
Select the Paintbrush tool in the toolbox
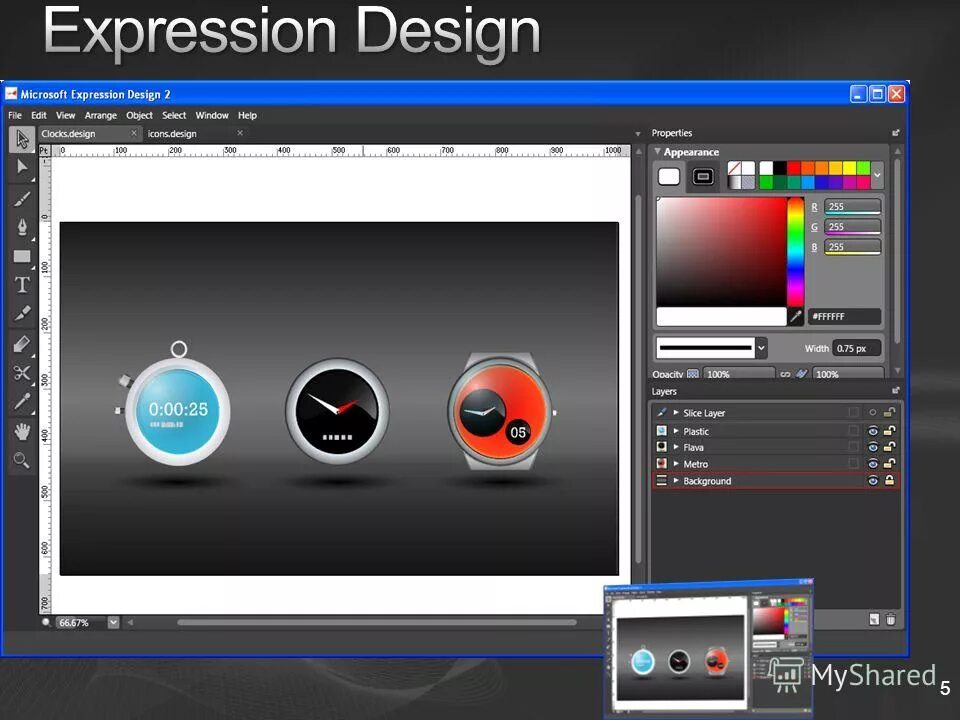[22, 197]
